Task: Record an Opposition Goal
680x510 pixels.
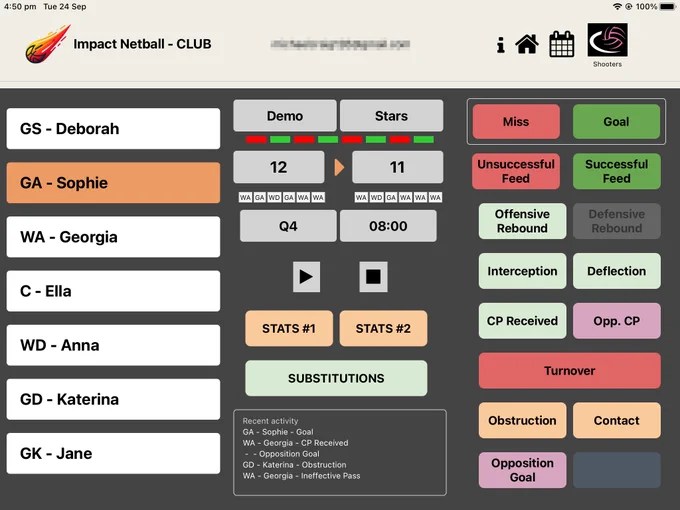Action: point(523,470)
